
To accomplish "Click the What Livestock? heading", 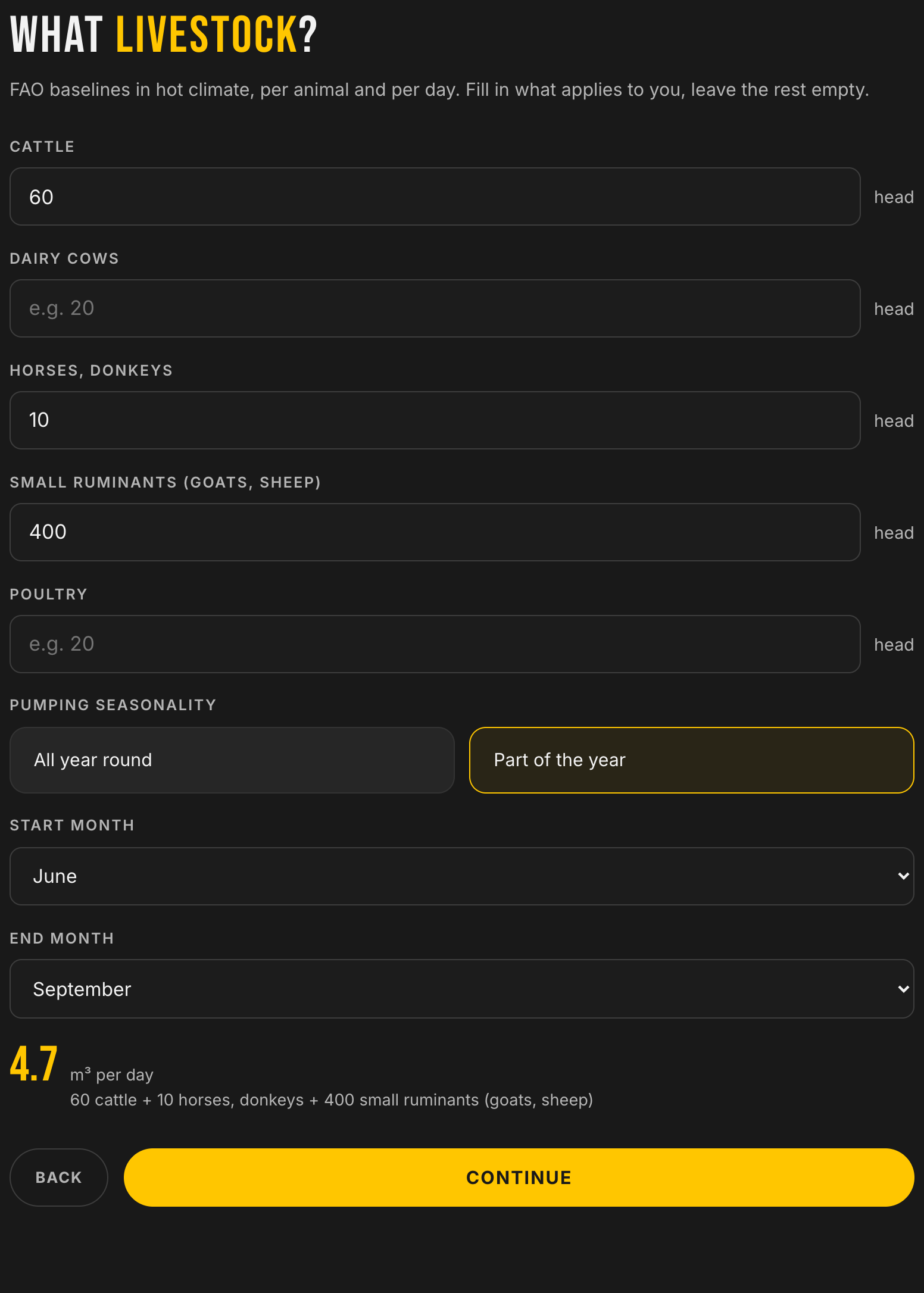I will (164, 35).
